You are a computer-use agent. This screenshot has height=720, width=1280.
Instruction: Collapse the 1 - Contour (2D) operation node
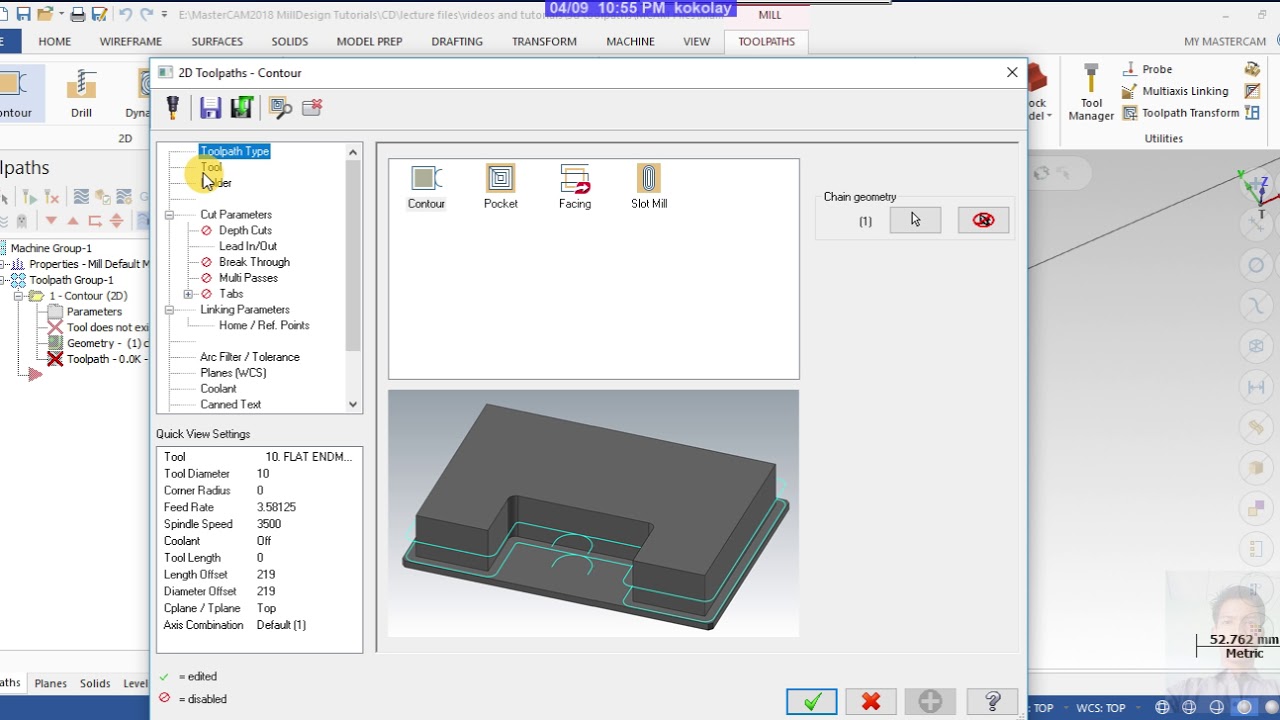[18, 296]
